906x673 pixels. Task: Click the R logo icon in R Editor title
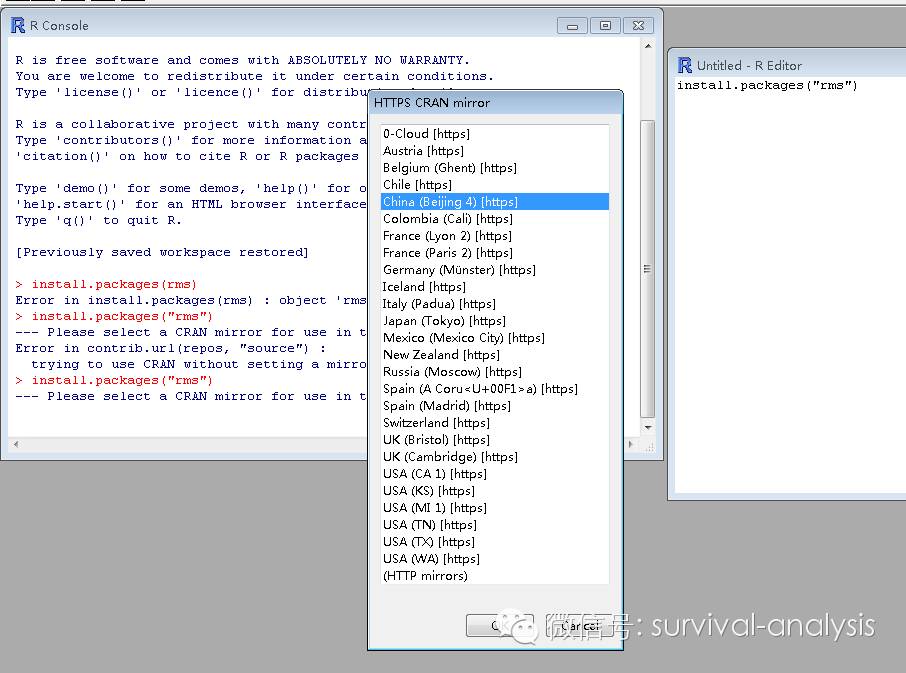pos(685,65)
